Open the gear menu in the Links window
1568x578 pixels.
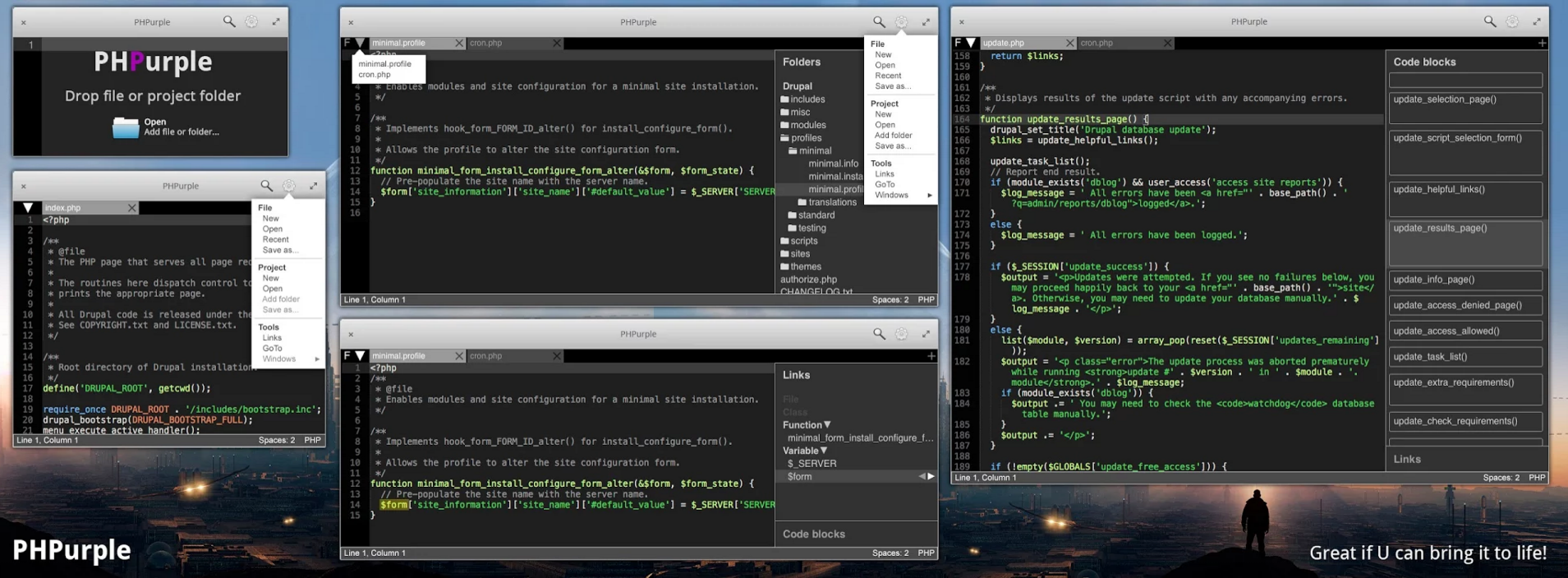tap(902, 334)
